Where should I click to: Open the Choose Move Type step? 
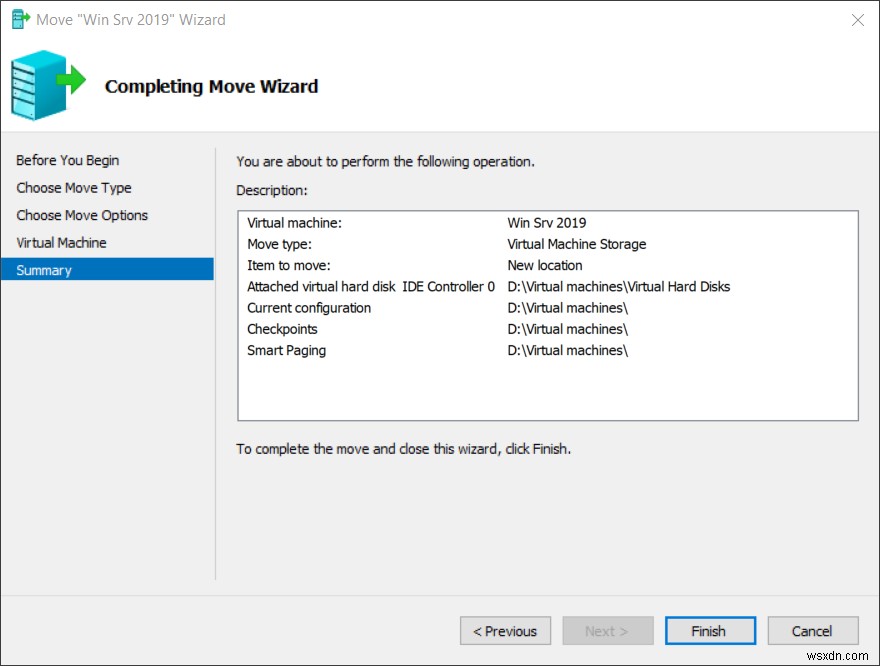(74, 187)
